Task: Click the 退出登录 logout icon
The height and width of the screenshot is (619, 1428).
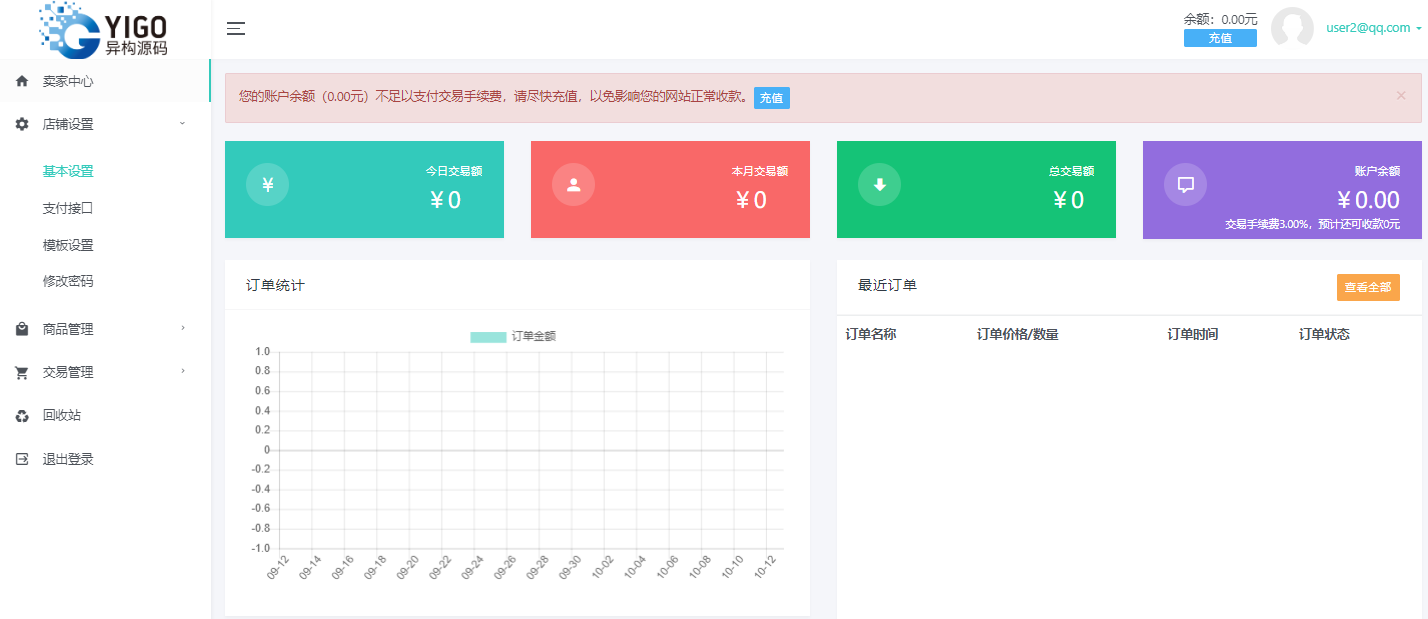Action: click(19, 459)
